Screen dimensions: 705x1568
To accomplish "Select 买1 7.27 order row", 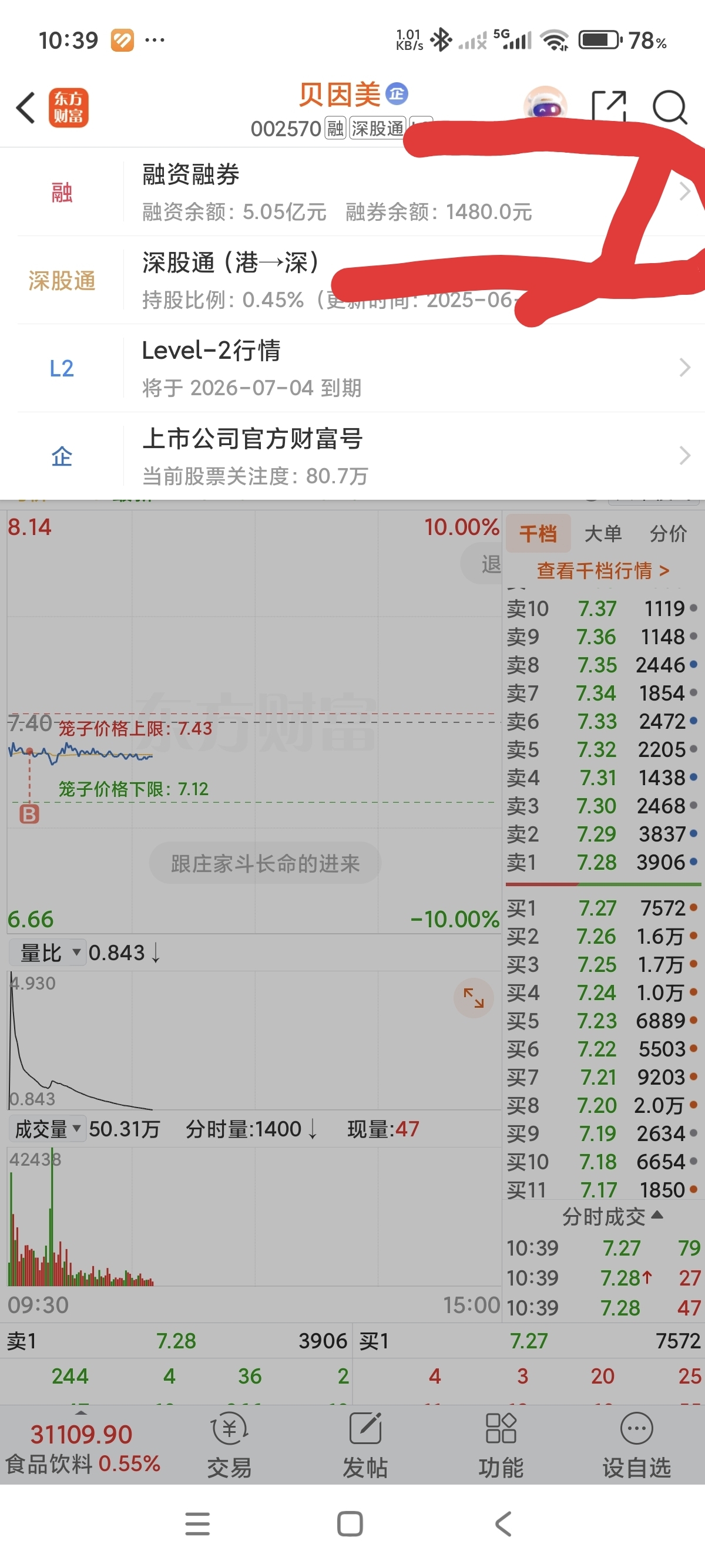I will pos(603,907).
